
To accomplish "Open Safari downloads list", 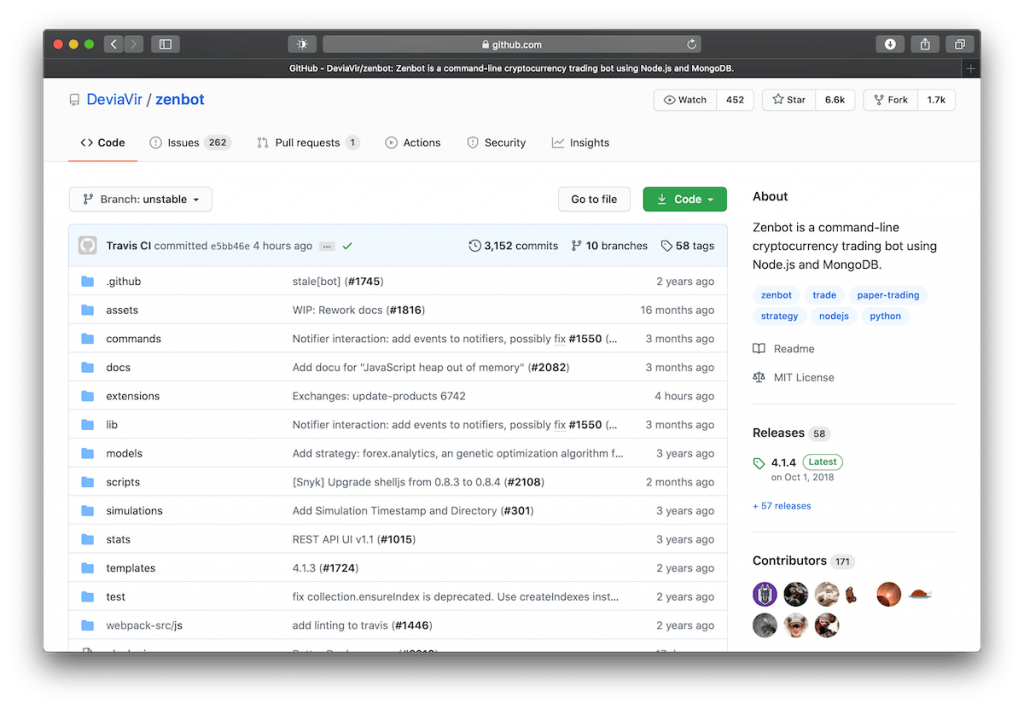I will click(x=889, y=44).
